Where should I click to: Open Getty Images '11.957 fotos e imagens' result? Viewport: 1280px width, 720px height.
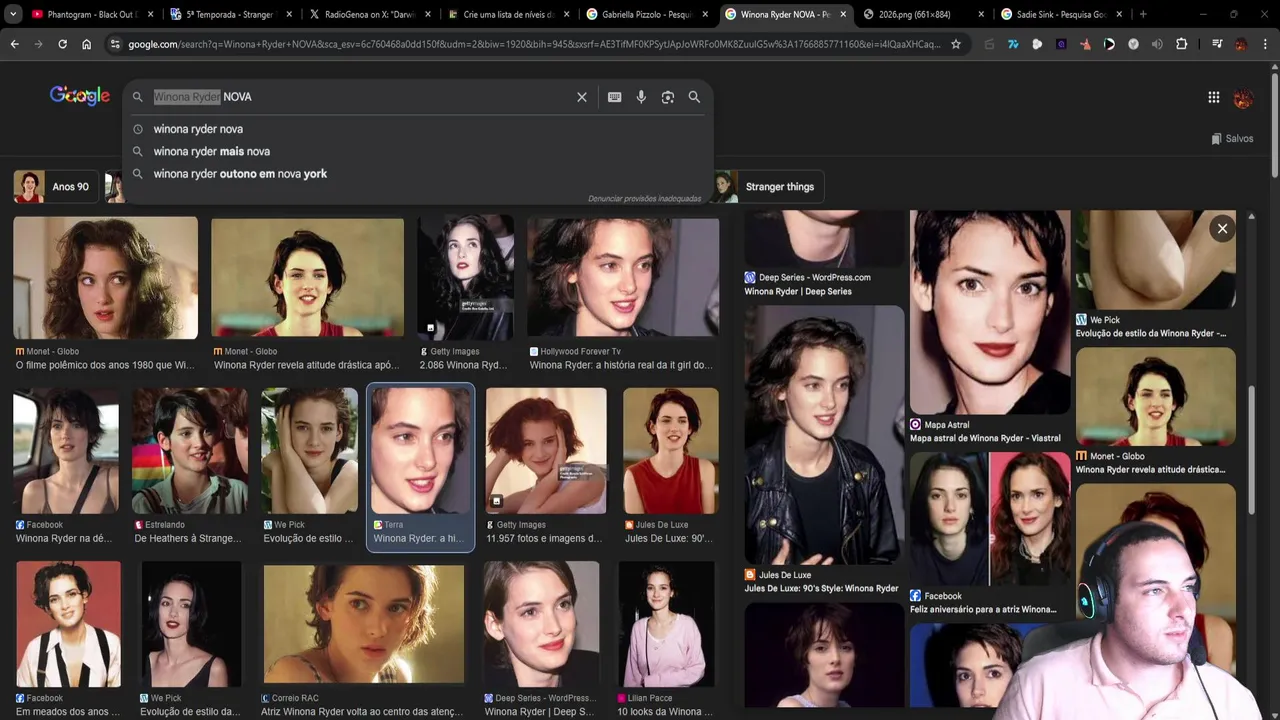pyautogui.click(x=546, y=451)
